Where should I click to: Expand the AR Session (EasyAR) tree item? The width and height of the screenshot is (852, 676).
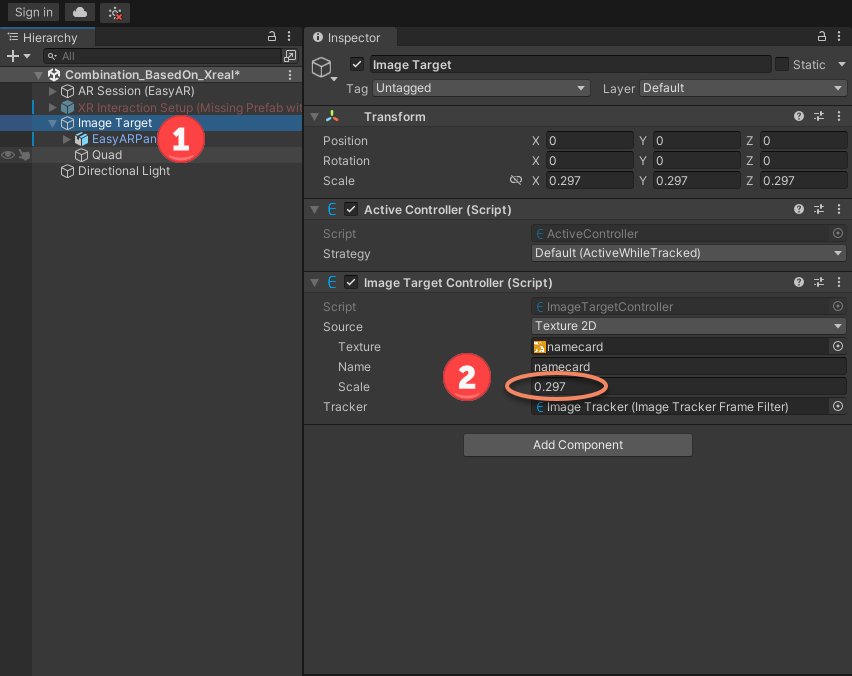point(54,91)
